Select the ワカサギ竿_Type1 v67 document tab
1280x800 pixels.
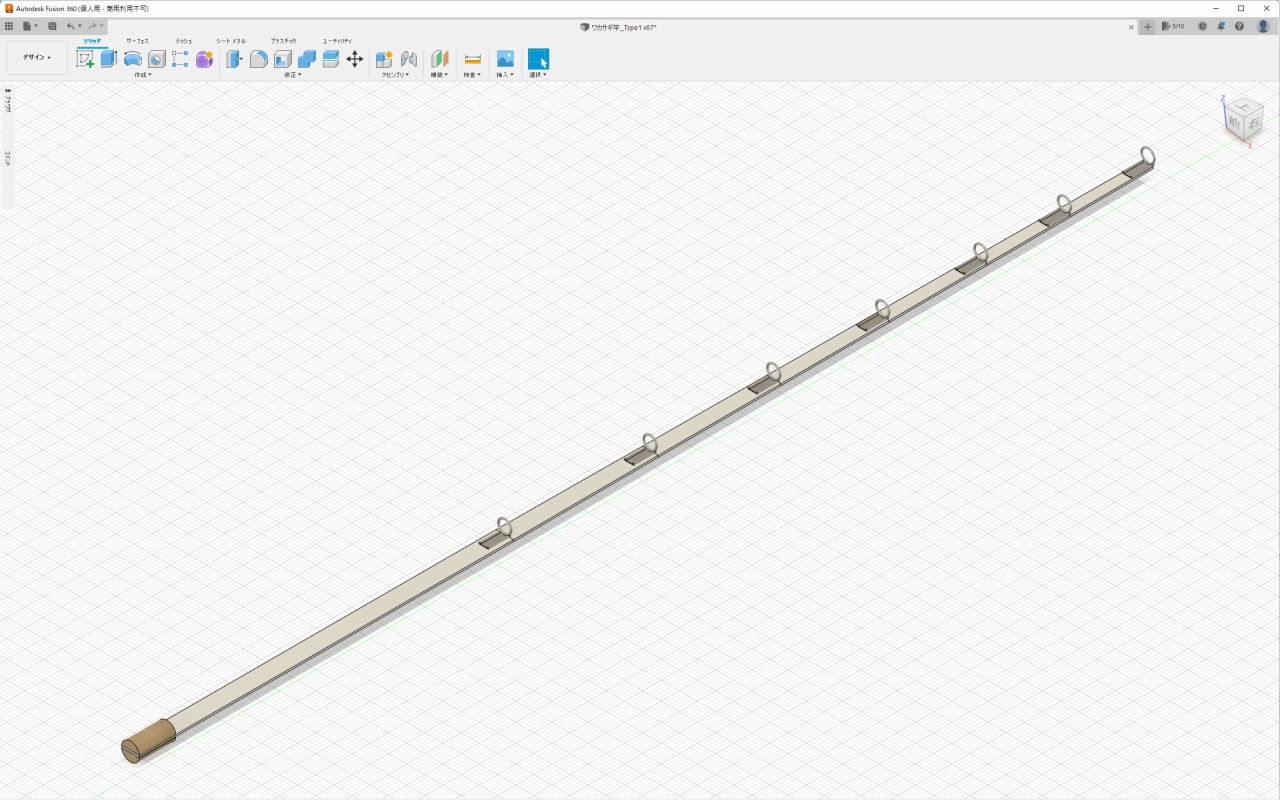pyautogui.click(x=618, y=27)
